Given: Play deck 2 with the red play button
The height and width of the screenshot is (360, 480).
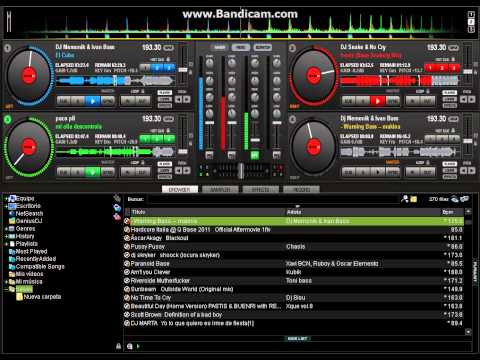Looking at the screenshot, I should click(x=378, y=101).
